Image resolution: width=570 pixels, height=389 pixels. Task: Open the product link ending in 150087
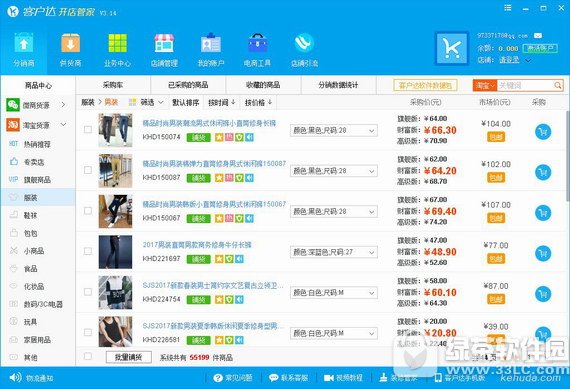click(x=214, y=164)
